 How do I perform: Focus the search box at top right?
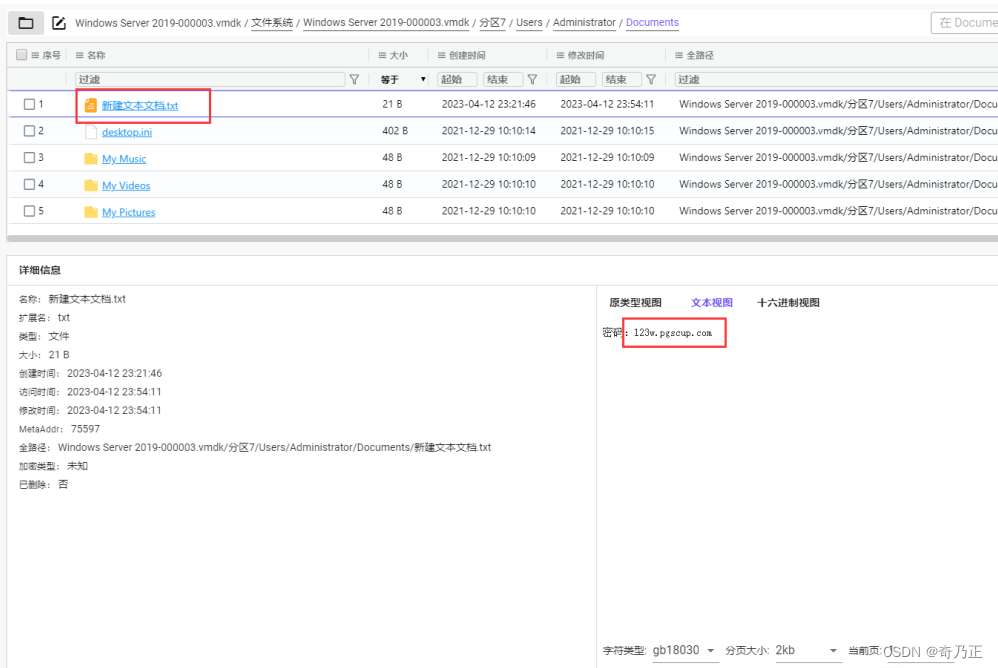964,23
